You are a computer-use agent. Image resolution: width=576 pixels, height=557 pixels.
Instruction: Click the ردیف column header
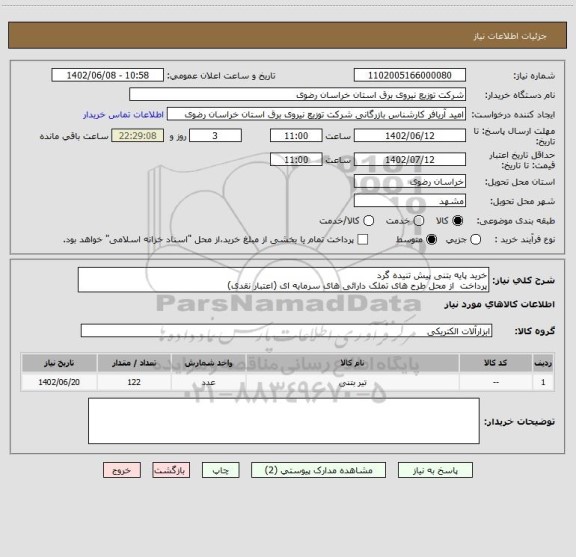coord(543,363)
